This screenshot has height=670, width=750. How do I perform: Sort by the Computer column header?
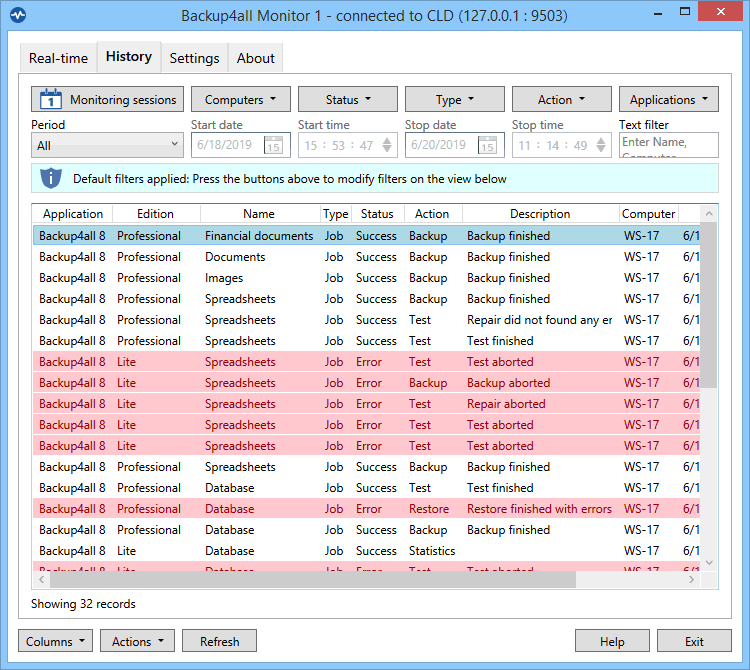[648, 214]
